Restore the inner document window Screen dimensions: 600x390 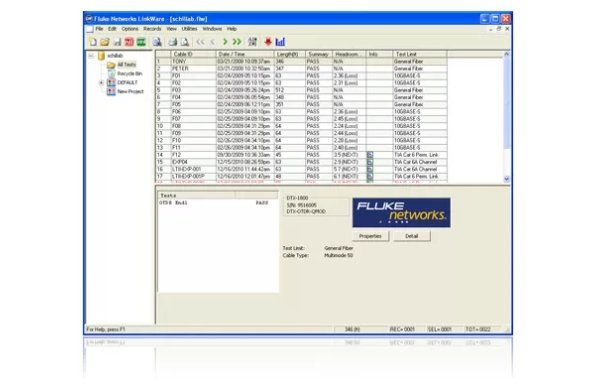(x=499, y=29)
